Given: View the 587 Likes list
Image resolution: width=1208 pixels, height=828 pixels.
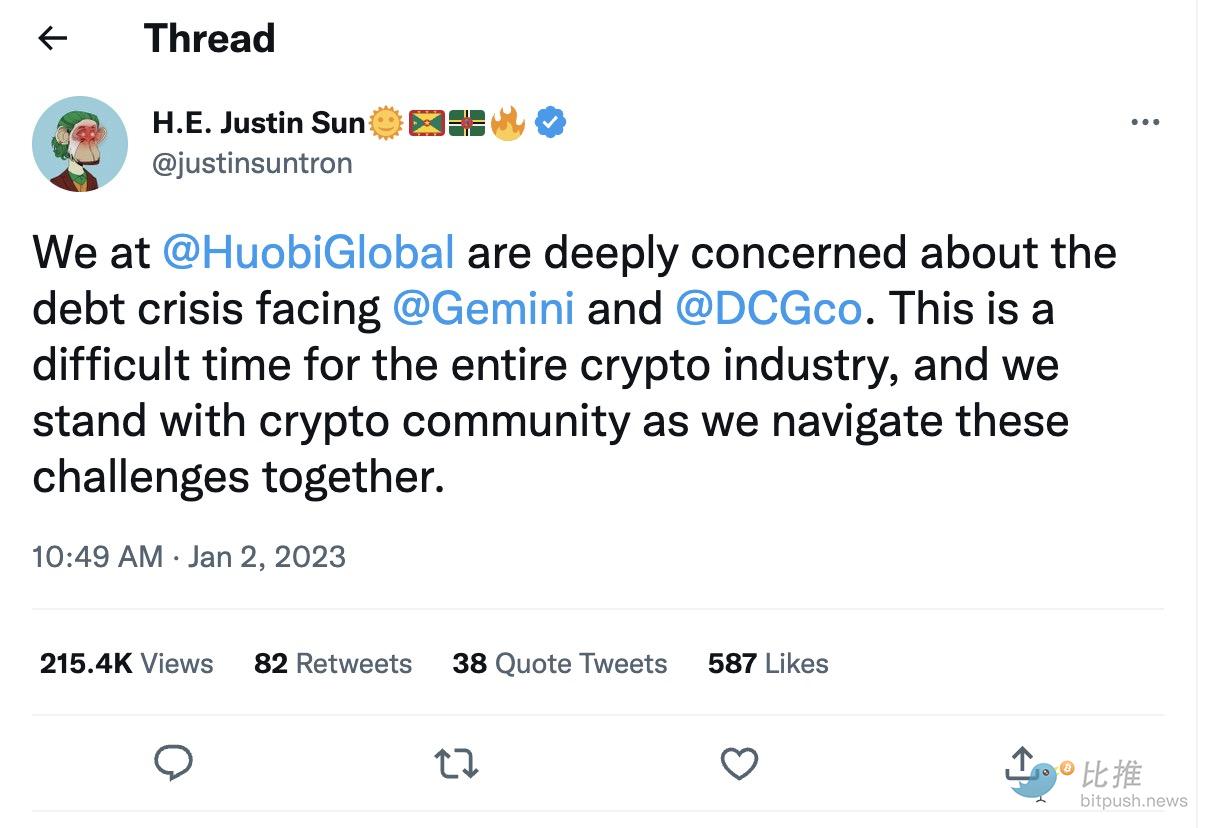Looking at the screenshot, I should click(x=768, y=663).
